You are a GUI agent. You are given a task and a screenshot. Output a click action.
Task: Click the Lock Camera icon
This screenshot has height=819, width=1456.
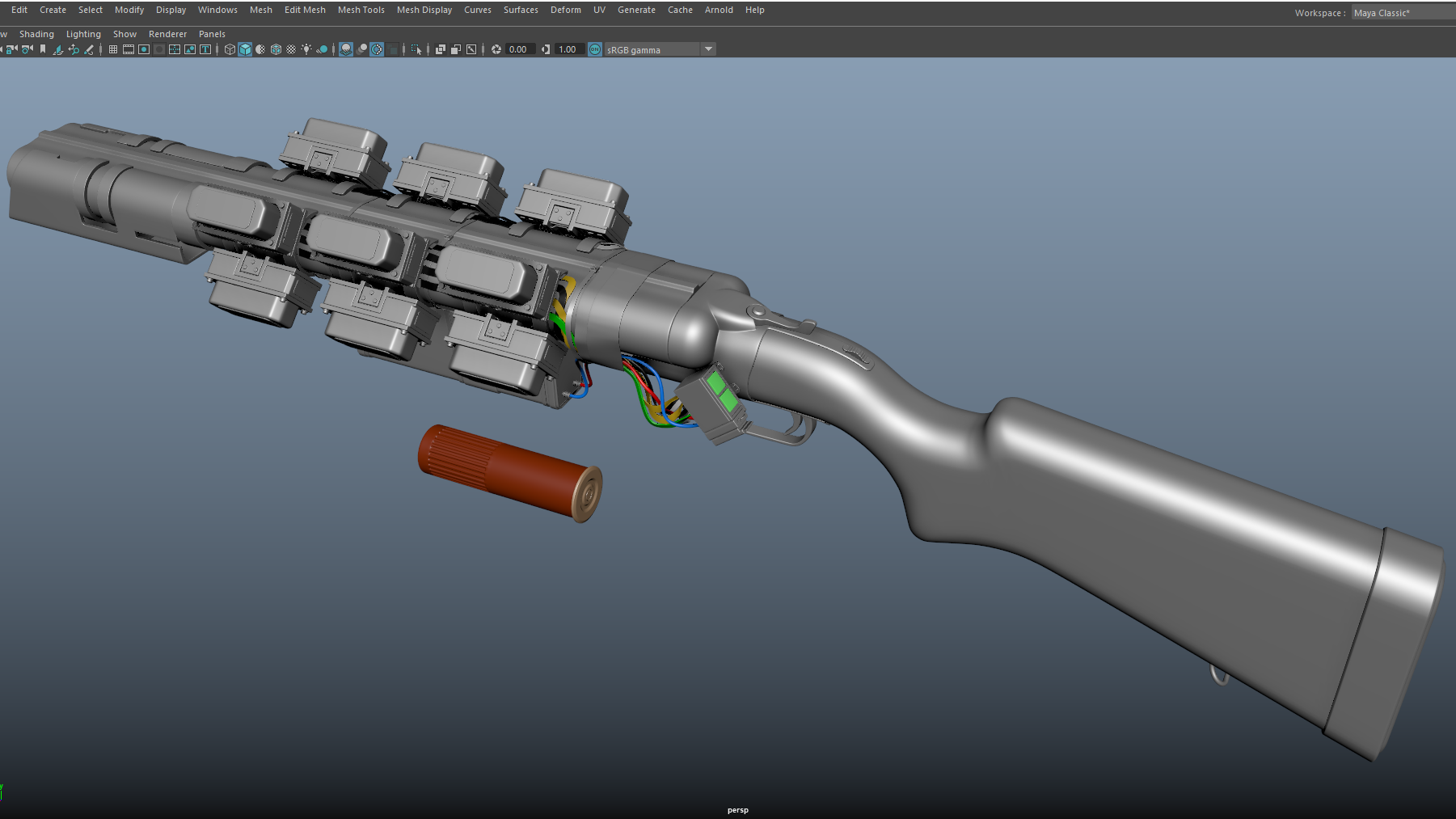point(11,49)
